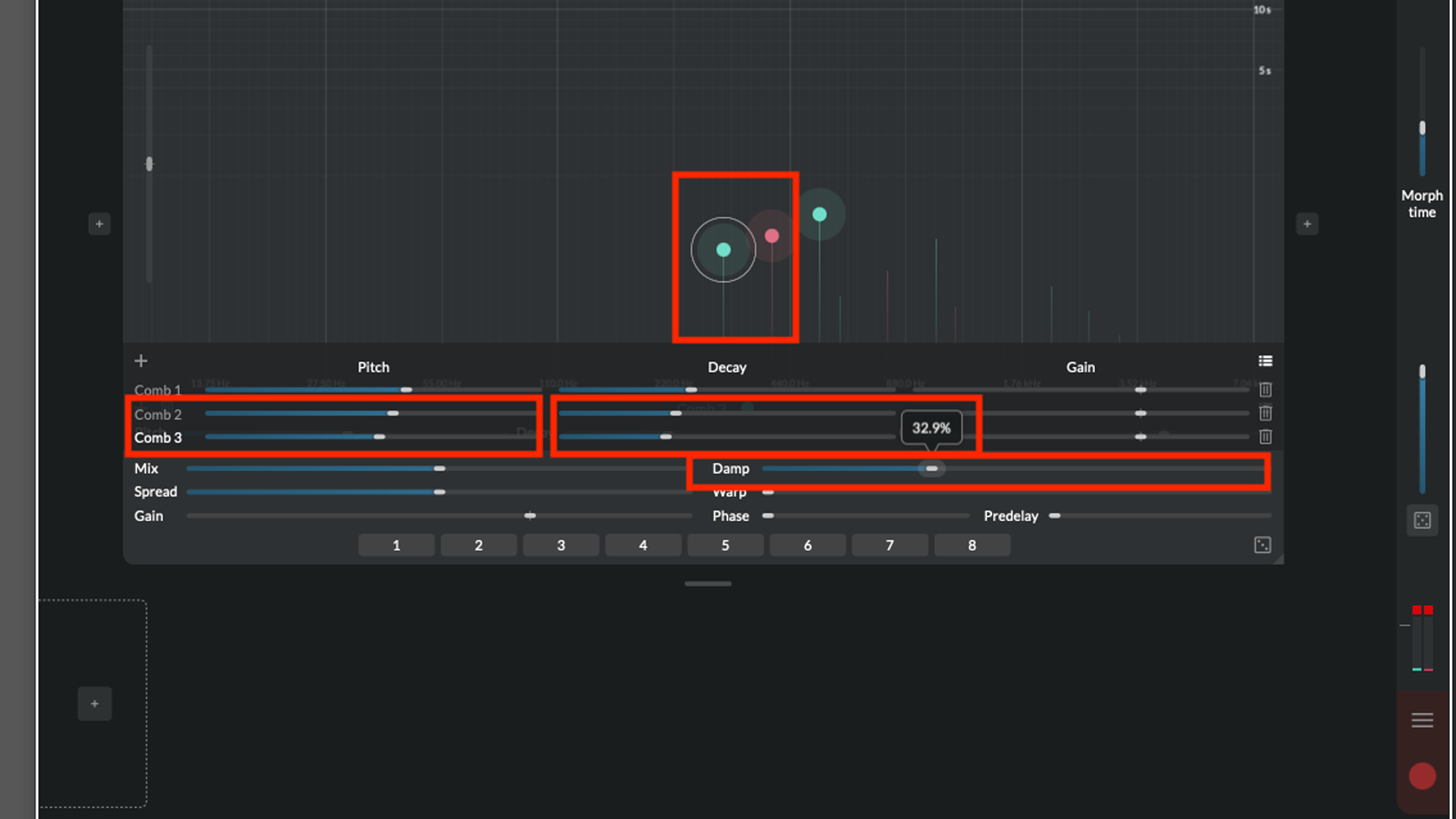Select preset slot 6
Image resolution: width=1456 pixels, height=819 pixels.
point(808,545)
